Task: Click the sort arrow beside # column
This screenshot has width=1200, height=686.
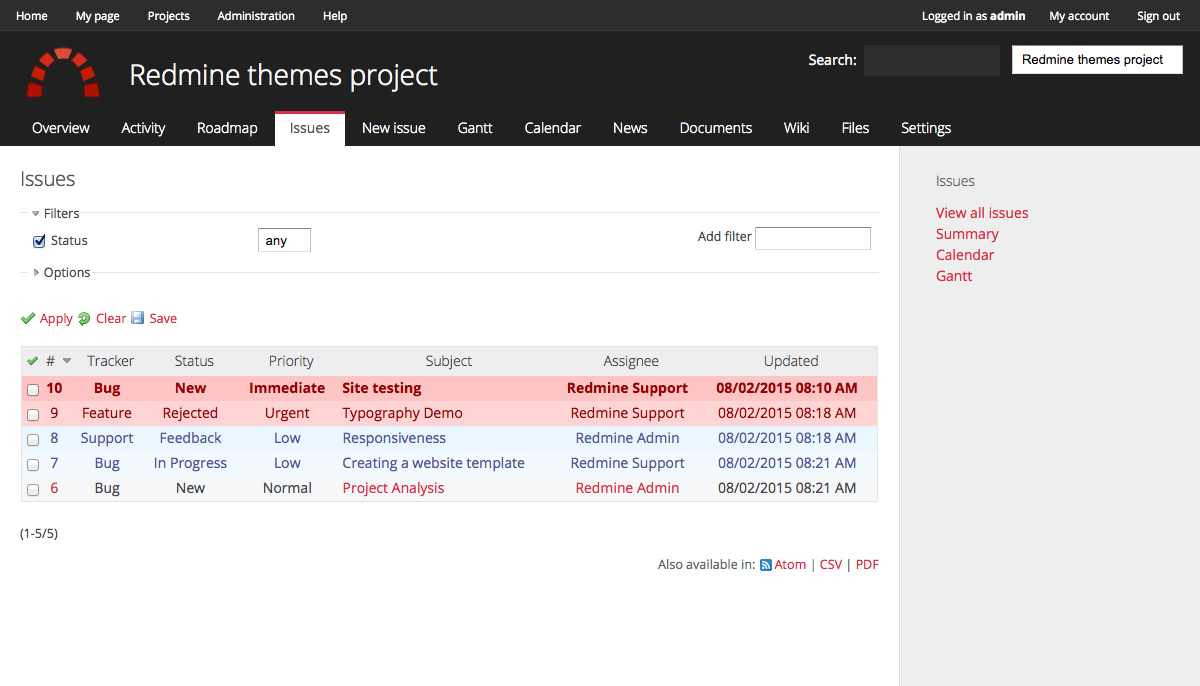Action: point(67,361)
